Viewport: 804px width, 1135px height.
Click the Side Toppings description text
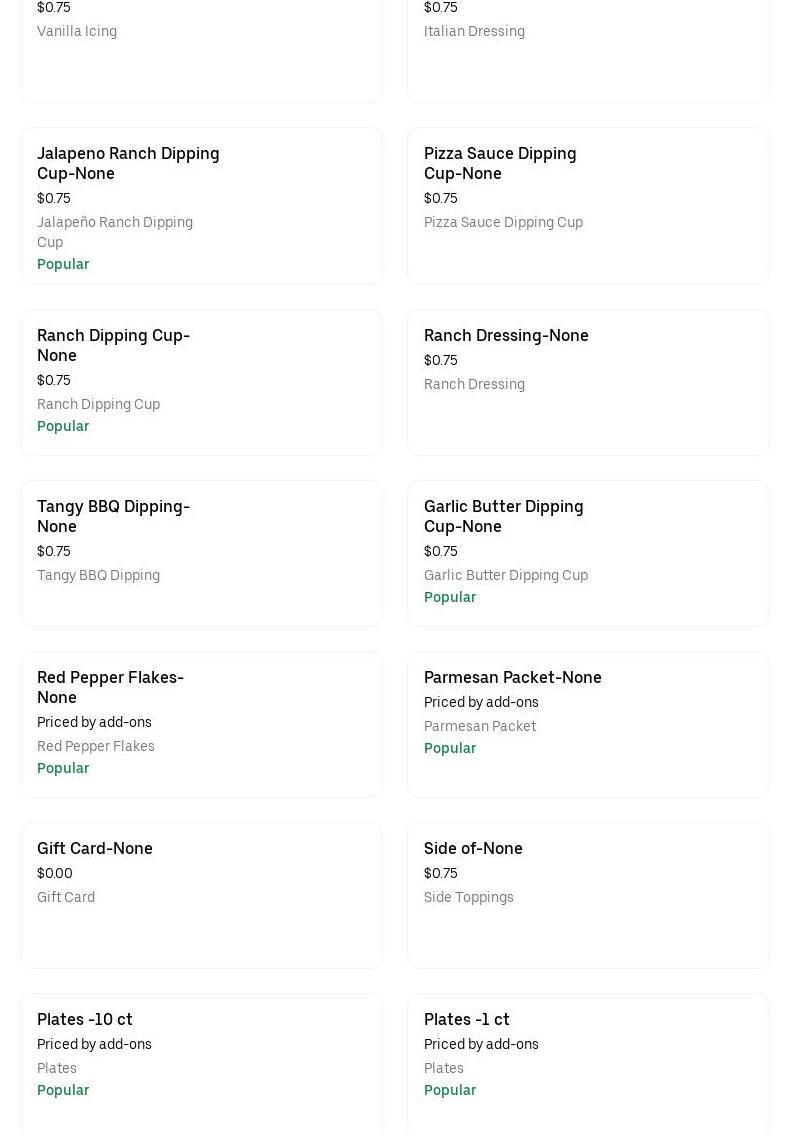[468, 897]
